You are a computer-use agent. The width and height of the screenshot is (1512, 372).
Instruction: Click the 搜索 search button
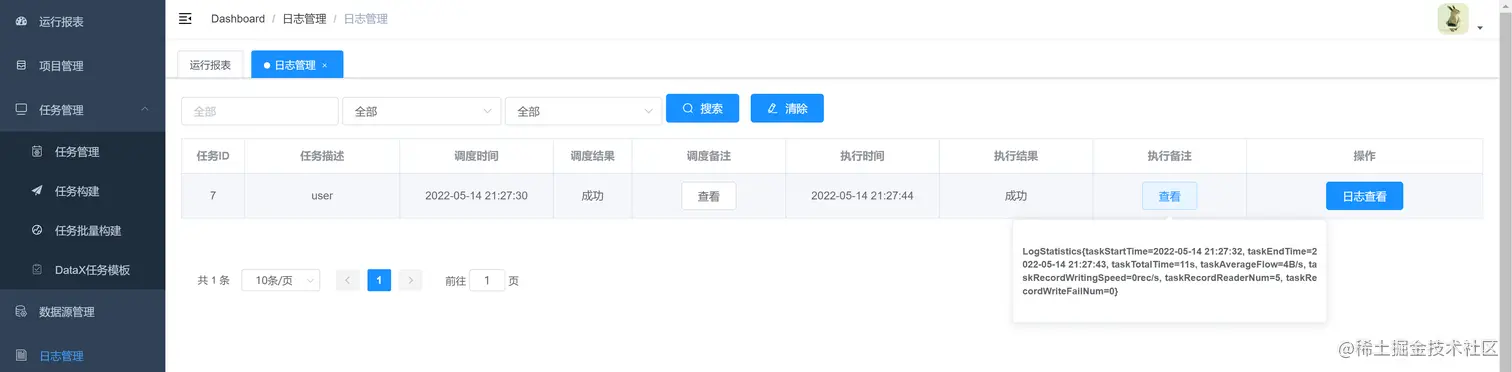click(702, 108)
